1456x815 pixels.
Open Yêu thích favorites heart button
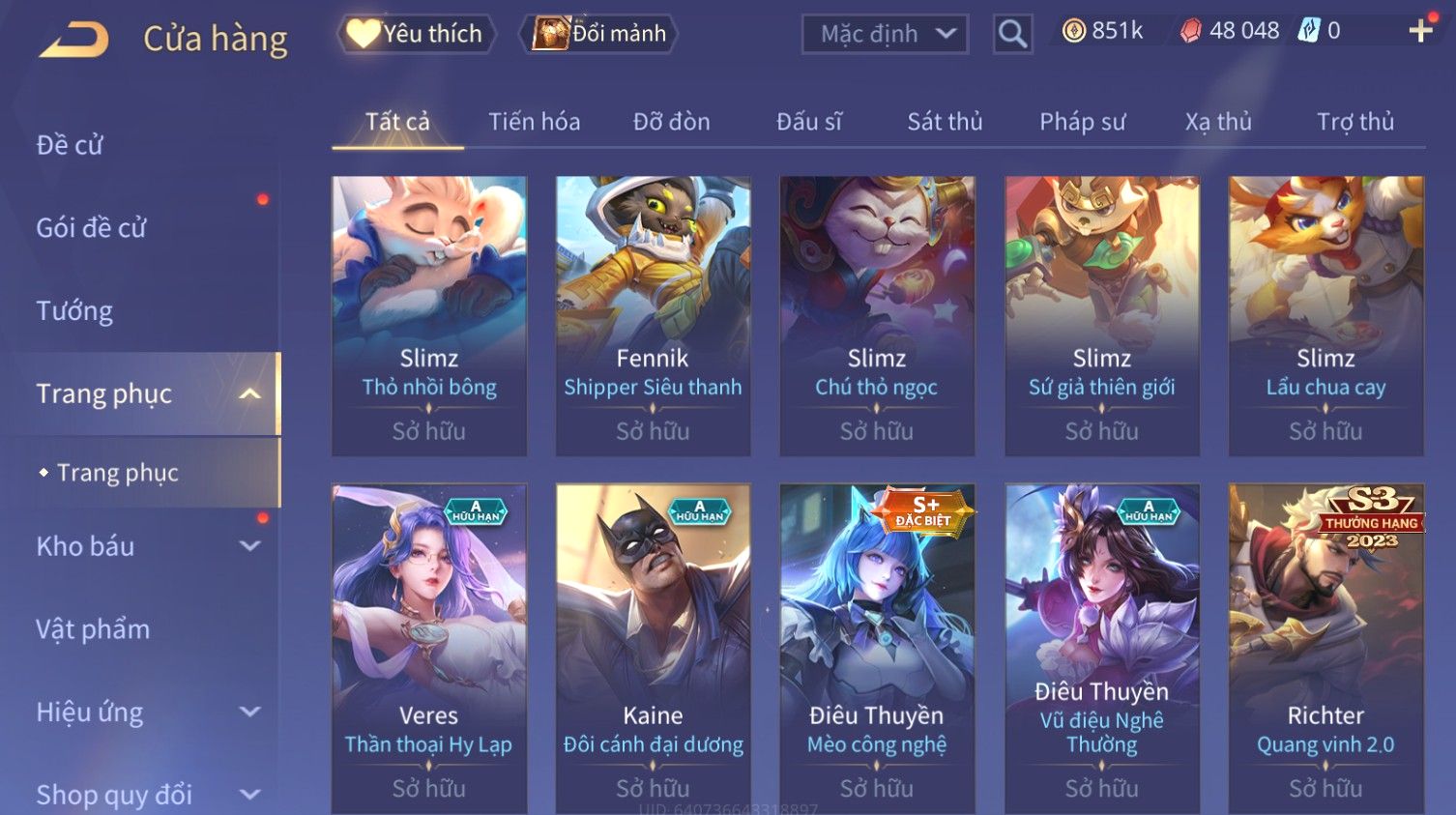[x=416, y=34]
